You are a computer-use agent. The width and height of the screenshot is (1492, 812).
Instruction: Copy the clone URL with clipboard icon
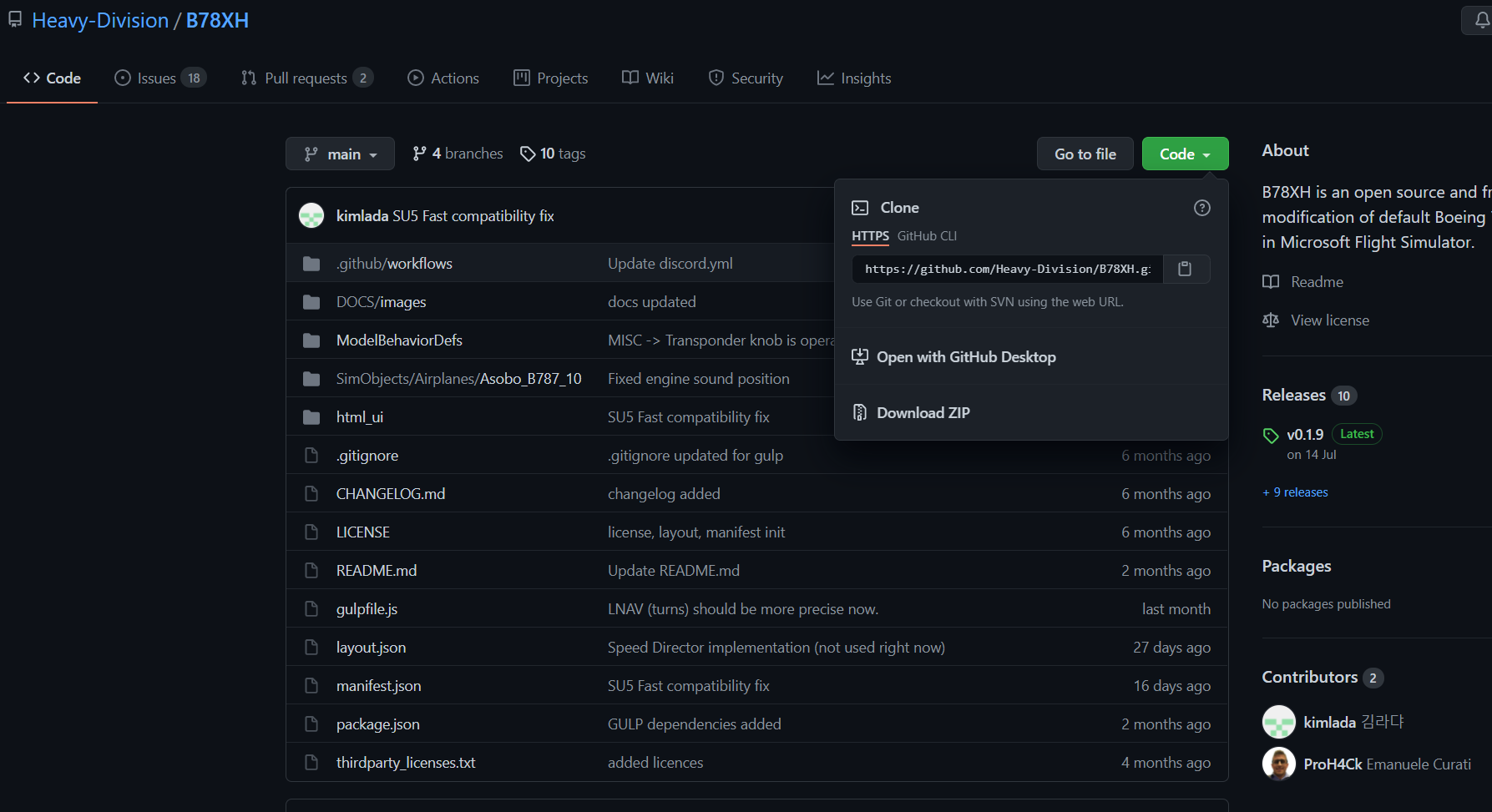point(1185,269)
